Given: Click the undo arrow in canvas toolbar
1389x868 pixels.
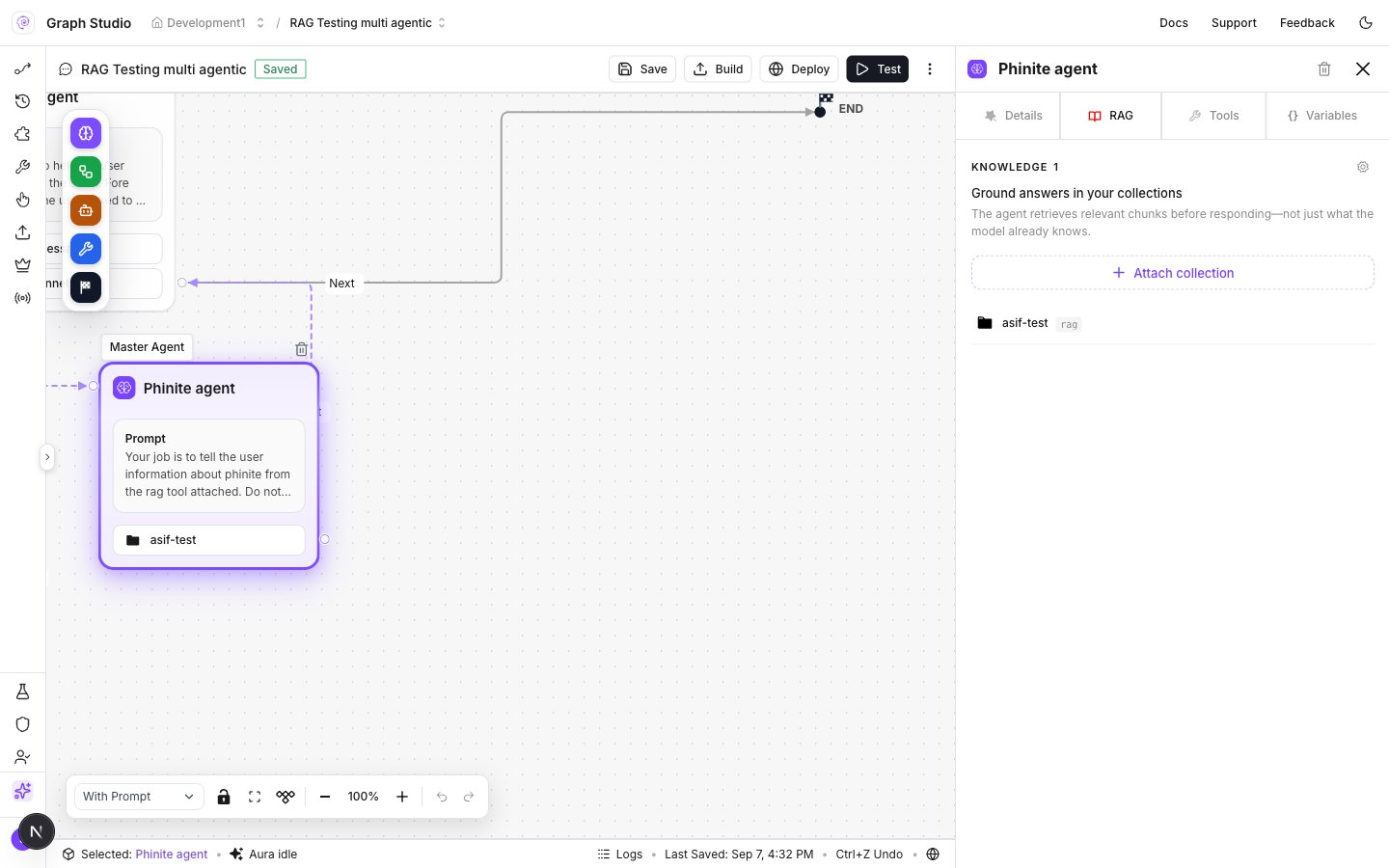Looking at the screenshot, I should pyautogui.click(x=442, y=797).
